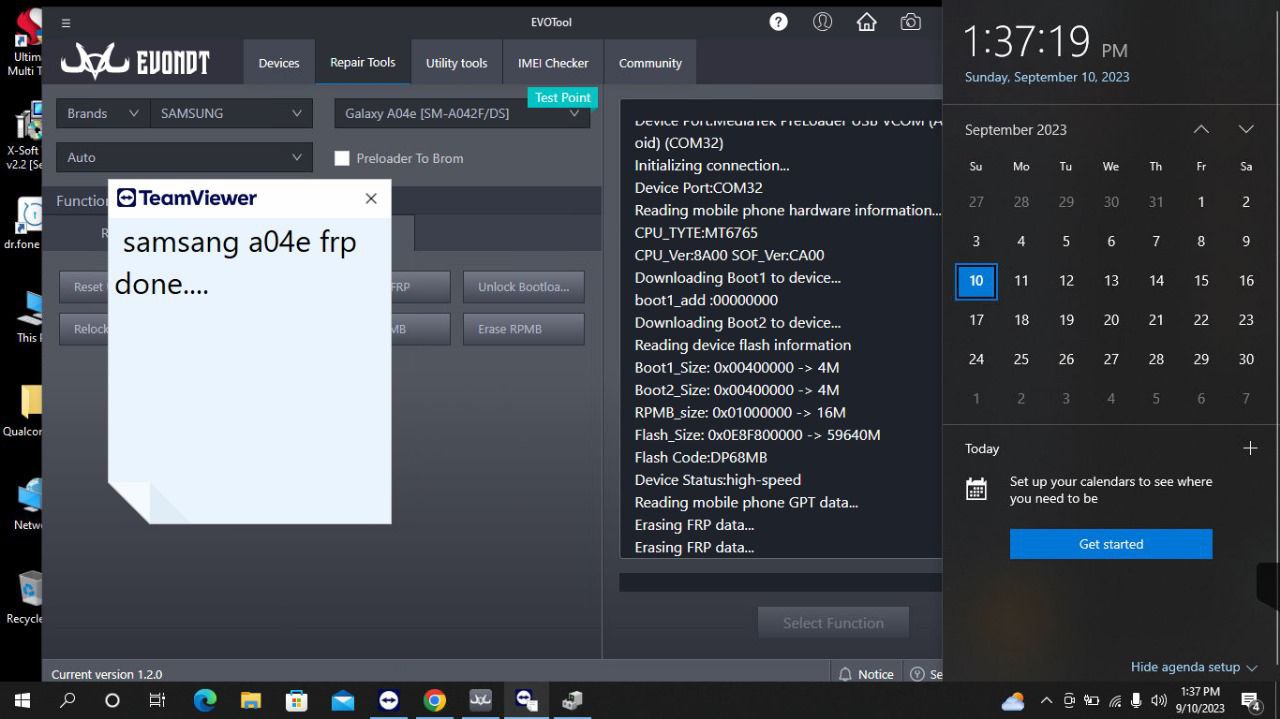
Task: Open the notification center icon
Action: 1251,700
